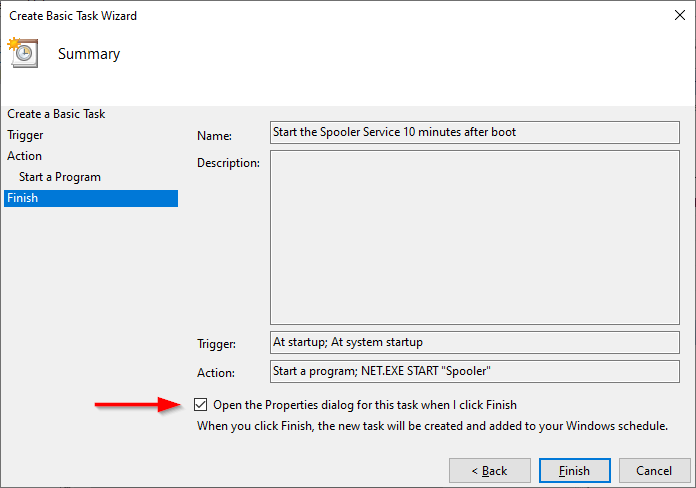Click inside the Description box

click(475, 237)
